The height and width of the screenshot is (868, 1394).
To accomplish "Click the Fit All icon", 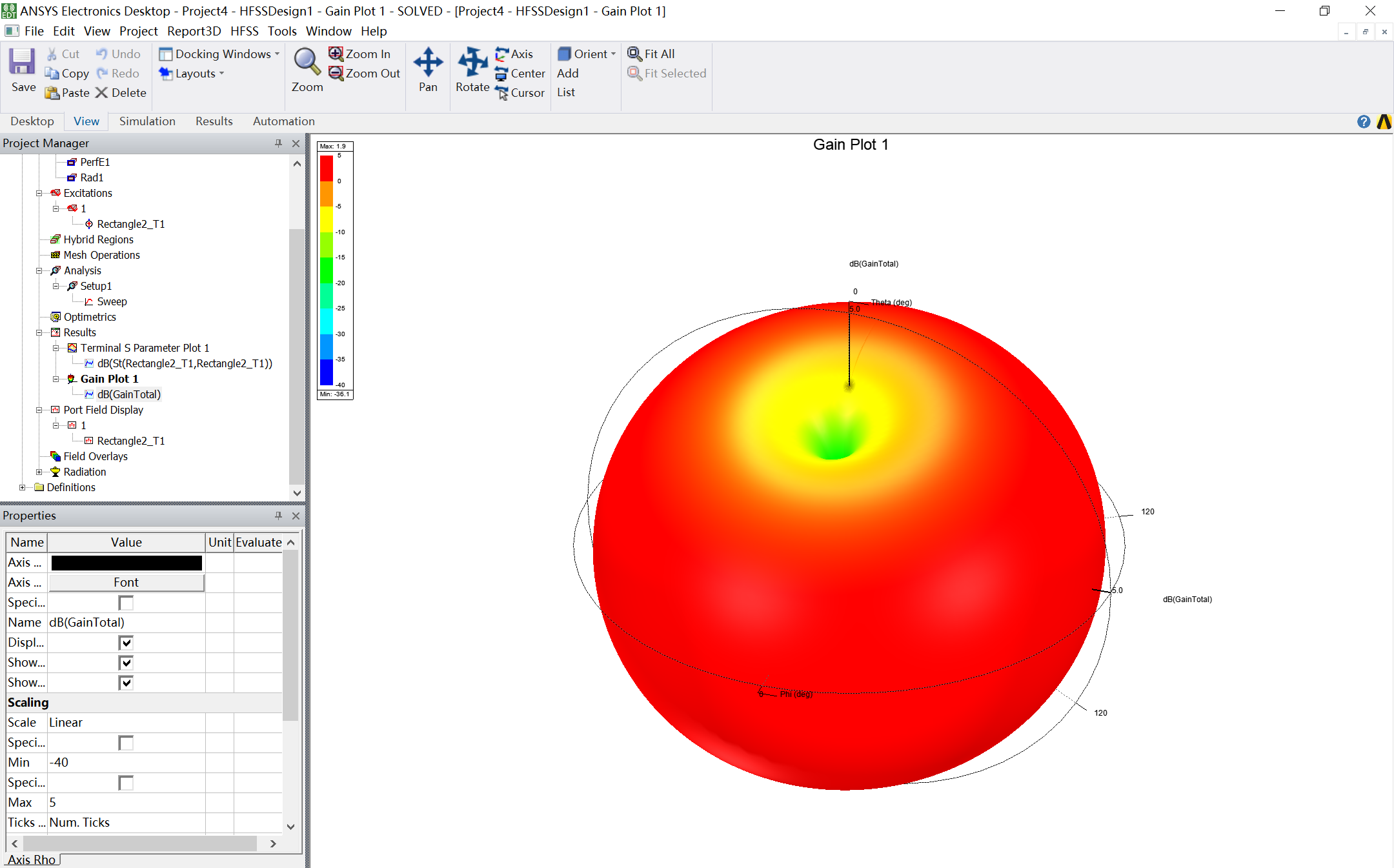I will pyautogui.click(x=634, y=54).
